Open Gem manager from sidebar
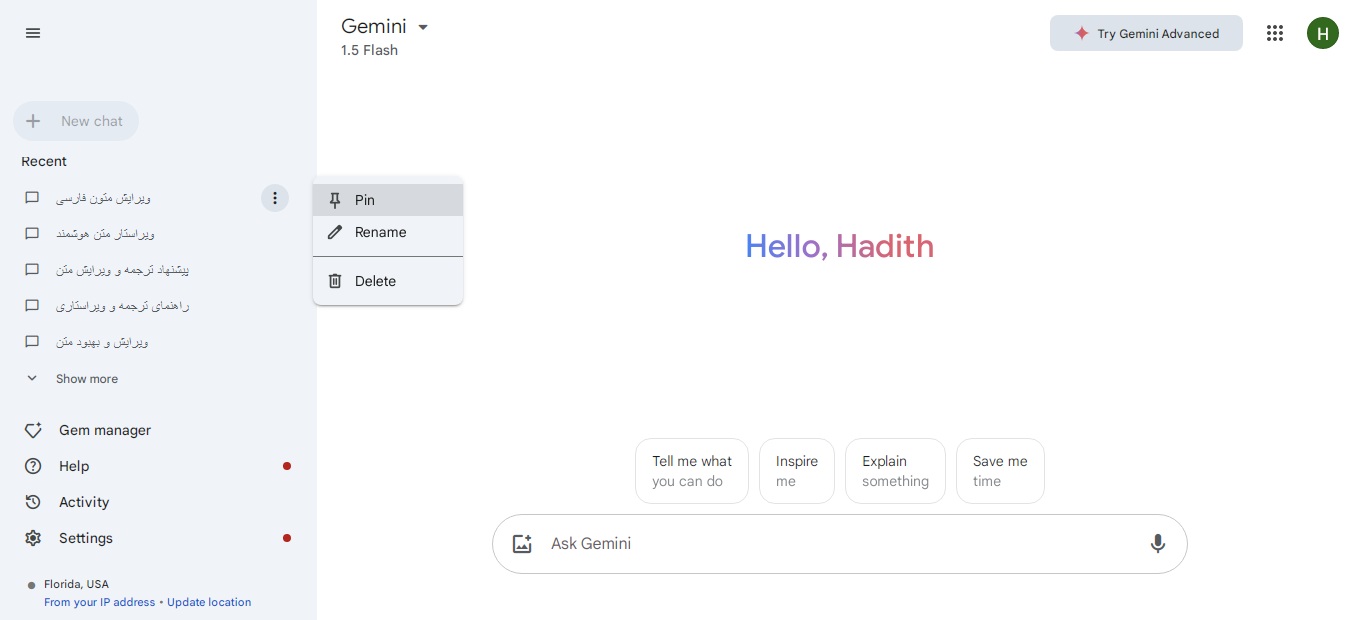 [104, 430]
